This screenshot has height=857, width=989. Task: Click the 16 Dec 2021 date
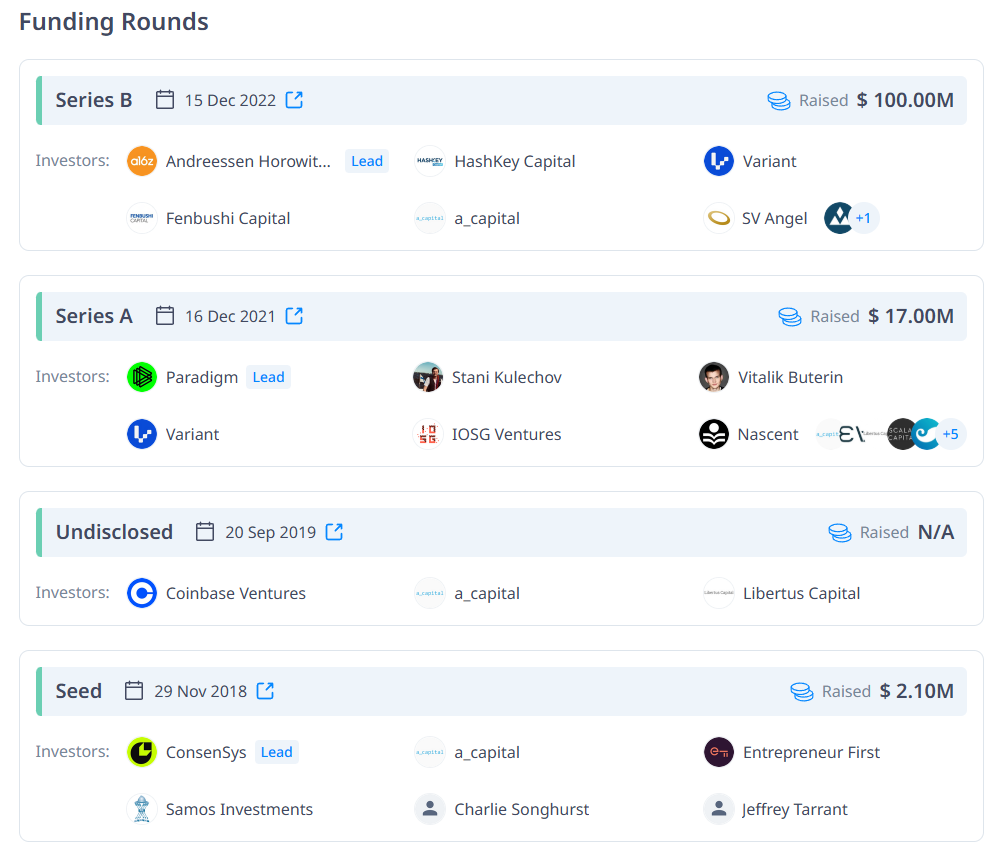(x=230, y=317)
